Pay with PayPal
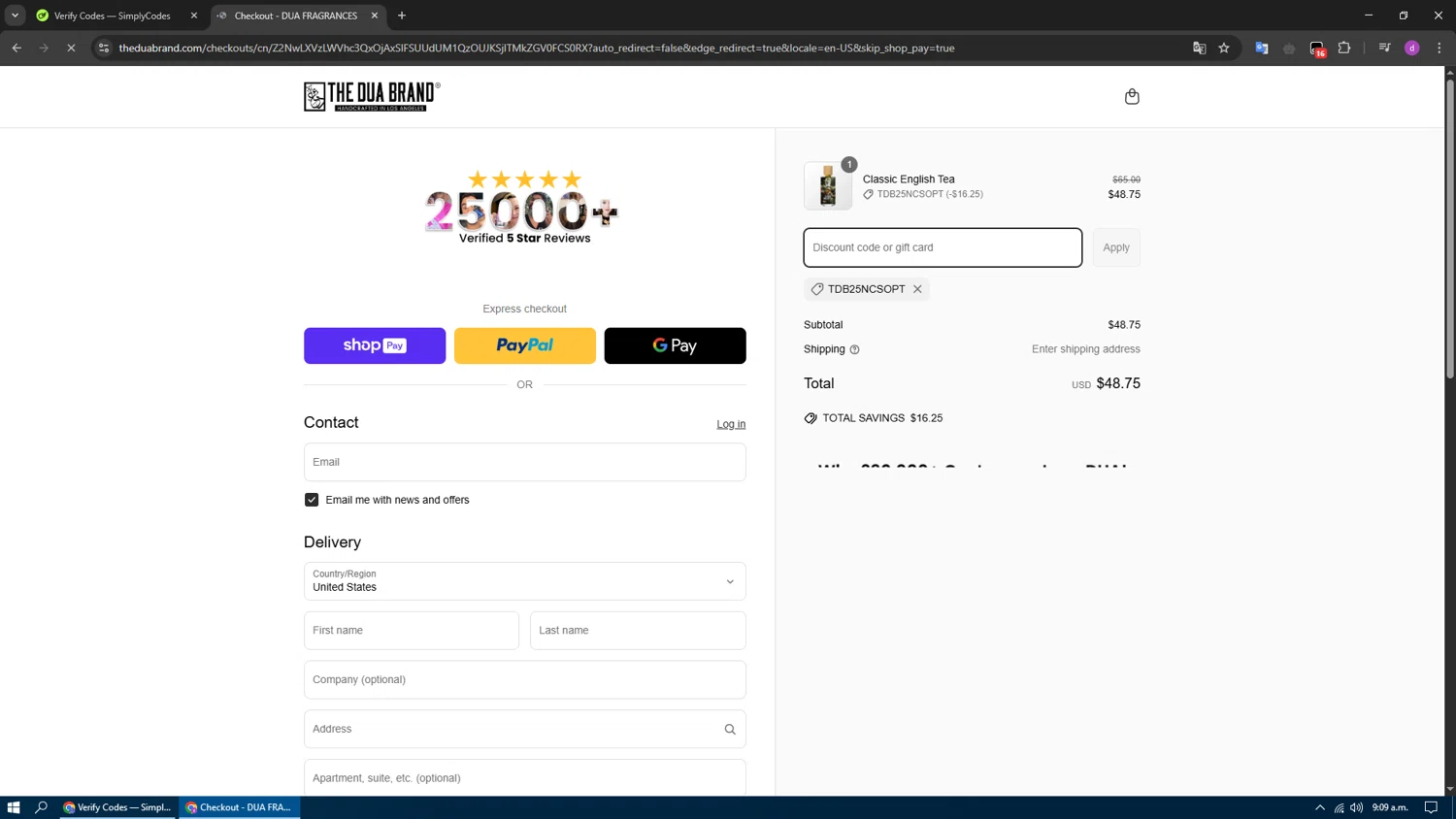This screenshot has width=1456, height=819. tap(525, 345)
